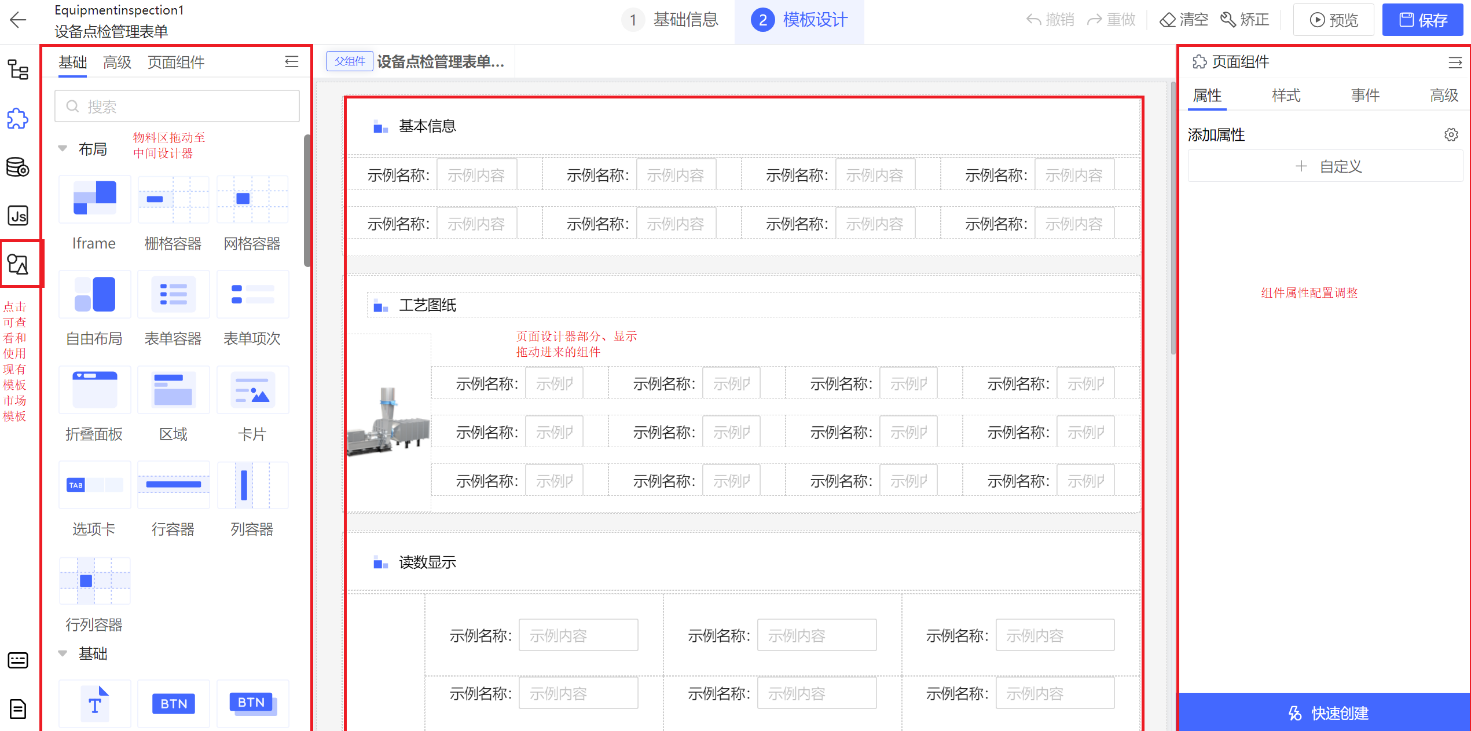Click first 示例内容 input in 基本信息
Viewport: 1471px width, 731px height.
[477, 174]
